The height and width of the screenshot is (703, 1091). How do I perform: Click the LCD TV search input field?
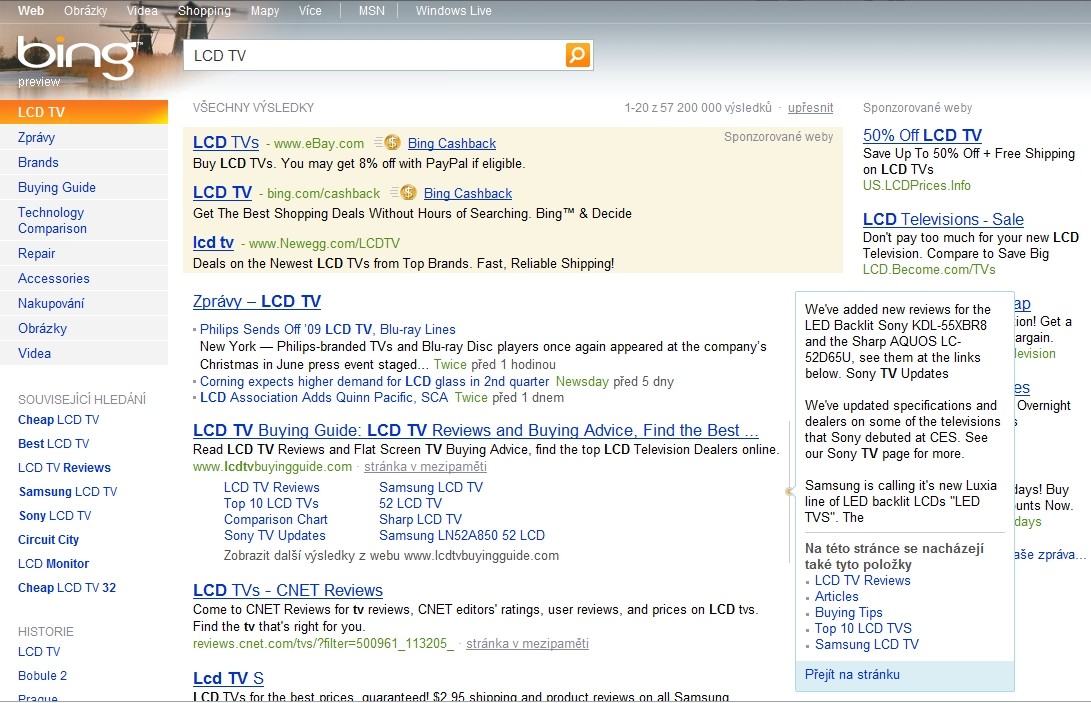375,55
